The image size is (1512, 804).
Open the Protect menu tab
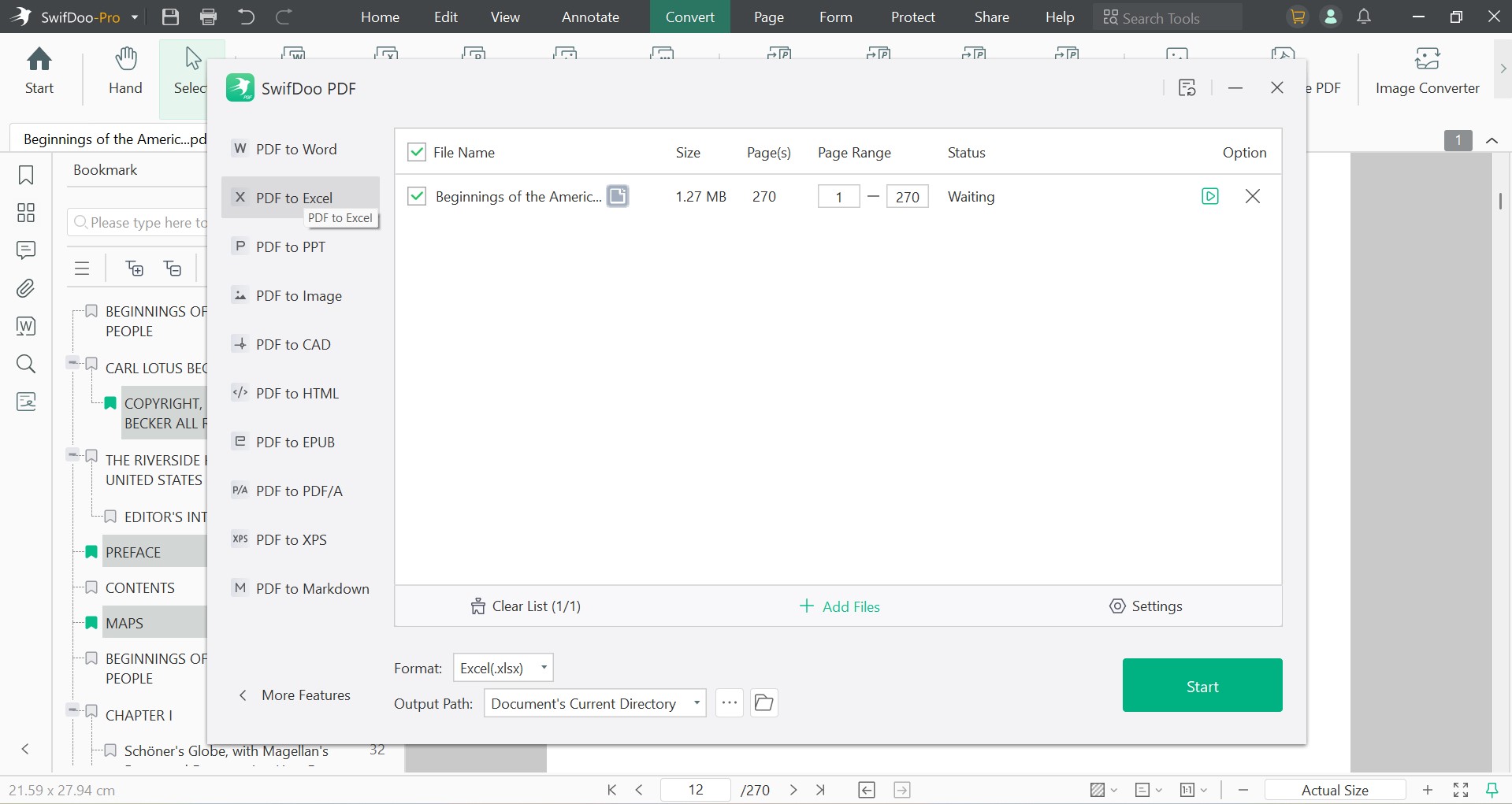(x=912, y=17)
